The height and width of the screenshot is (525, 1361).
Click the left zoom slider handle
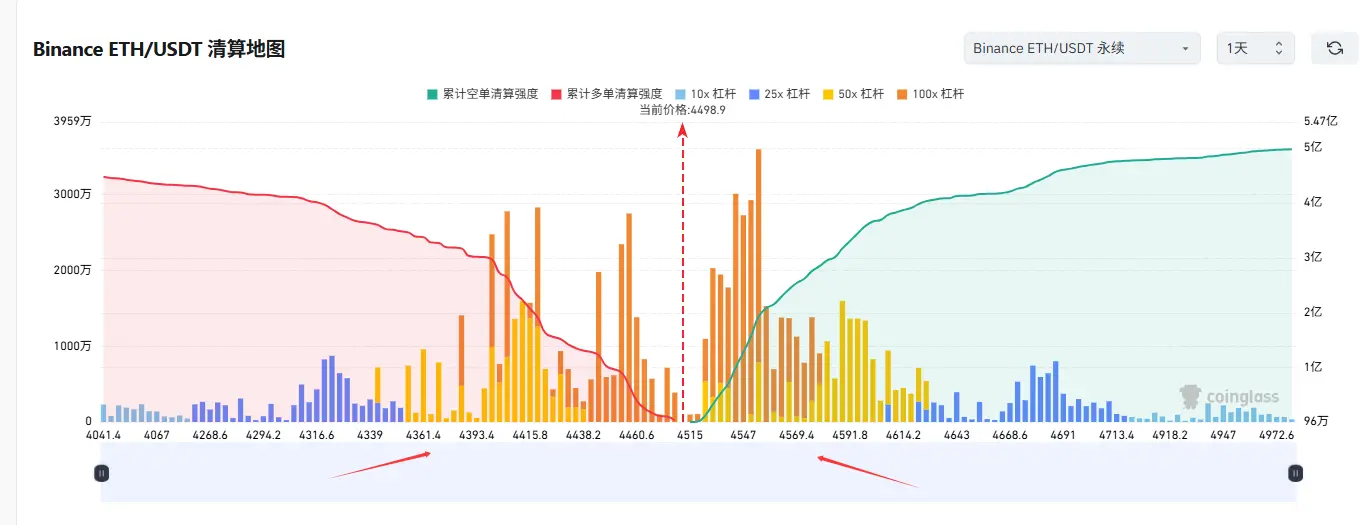point(101,473)
